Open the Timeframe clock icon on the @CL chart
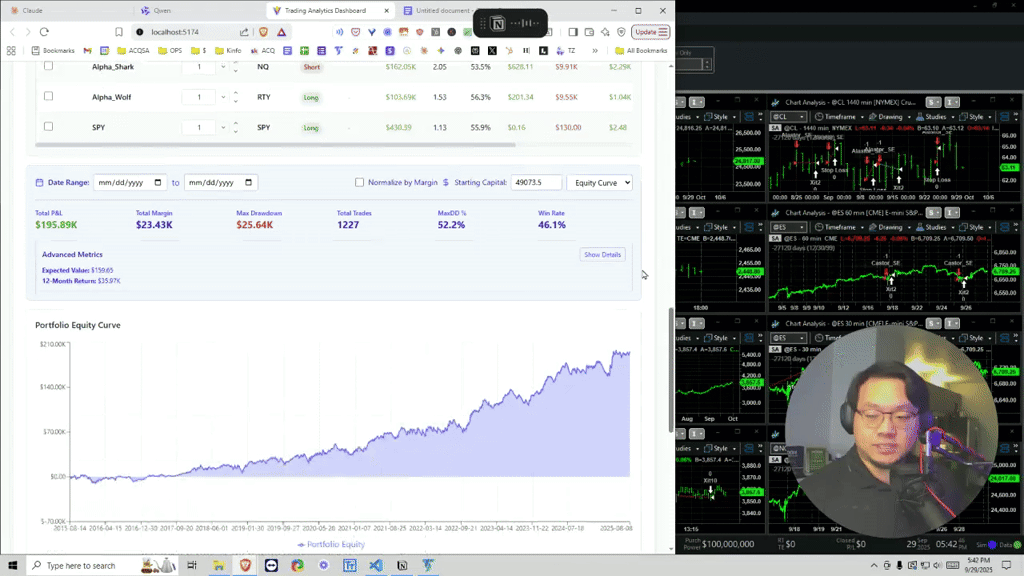Viewport: 1024px width, 576px height. 818,117
